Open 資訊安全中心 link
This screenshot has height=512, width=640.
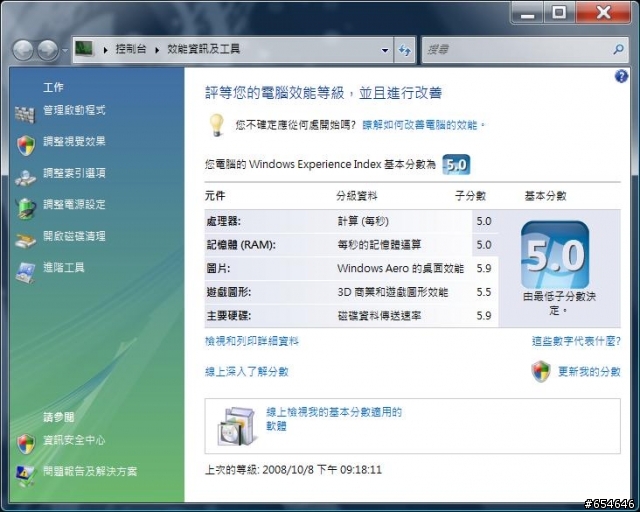click(74, 440)
